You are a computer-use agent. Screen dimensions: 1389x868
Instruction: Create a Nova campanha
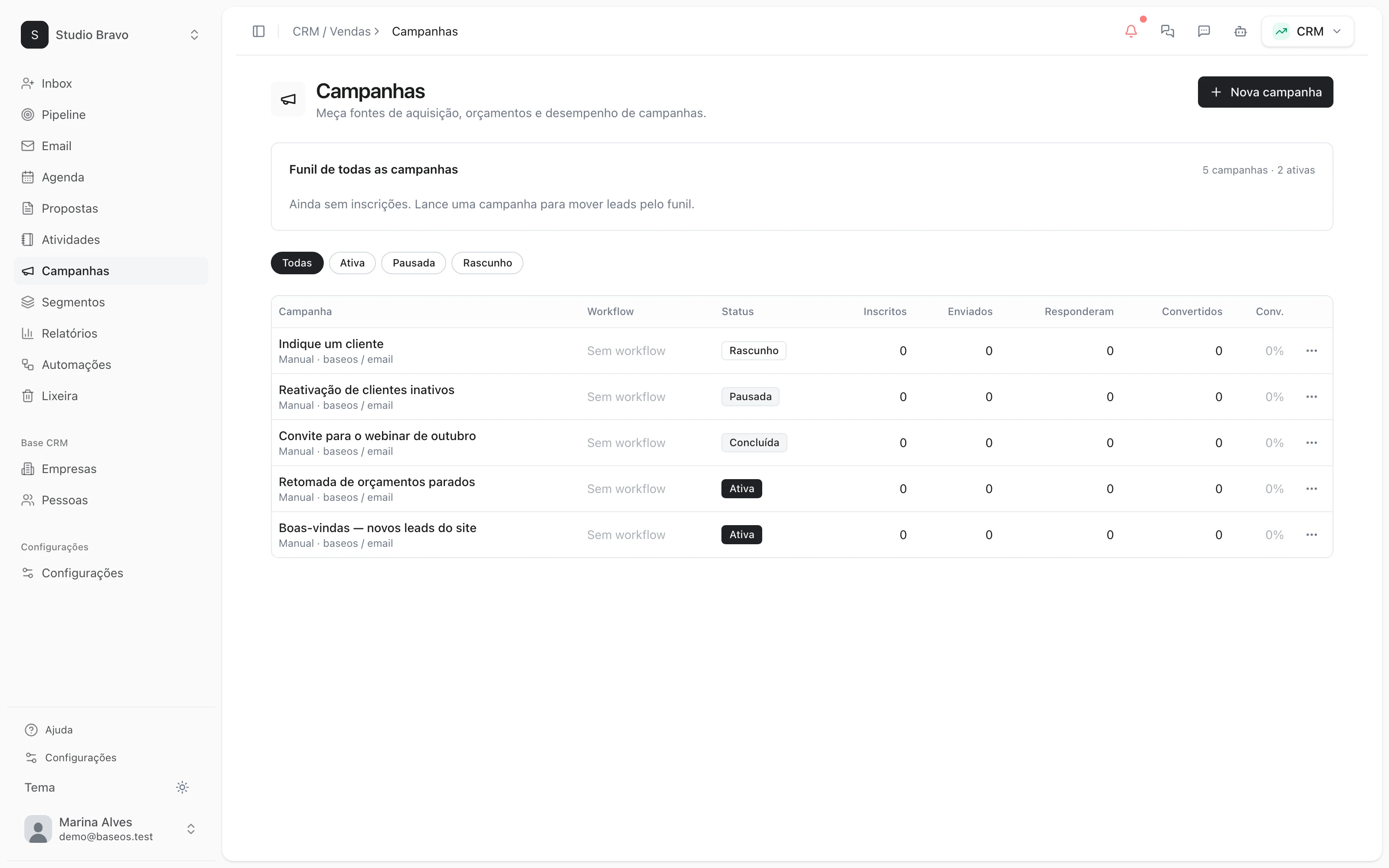pos(1265,92)
